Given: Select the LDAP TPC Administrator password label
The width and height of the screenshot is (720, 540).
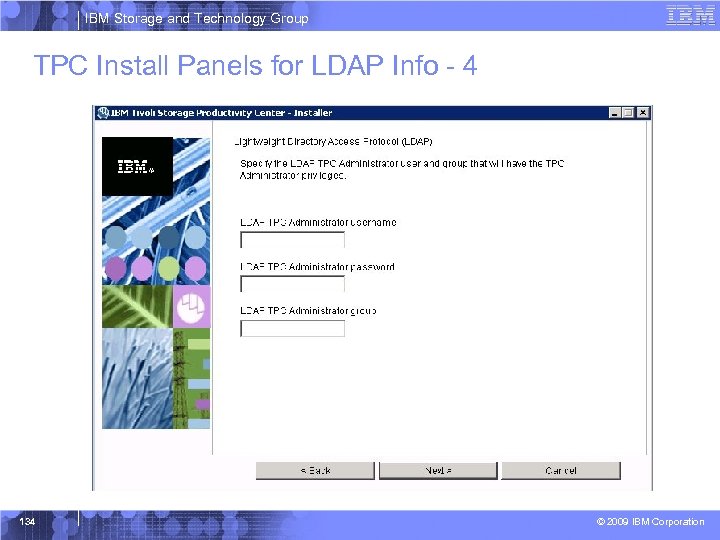Looking at the screenshot, I should (317, 267).
